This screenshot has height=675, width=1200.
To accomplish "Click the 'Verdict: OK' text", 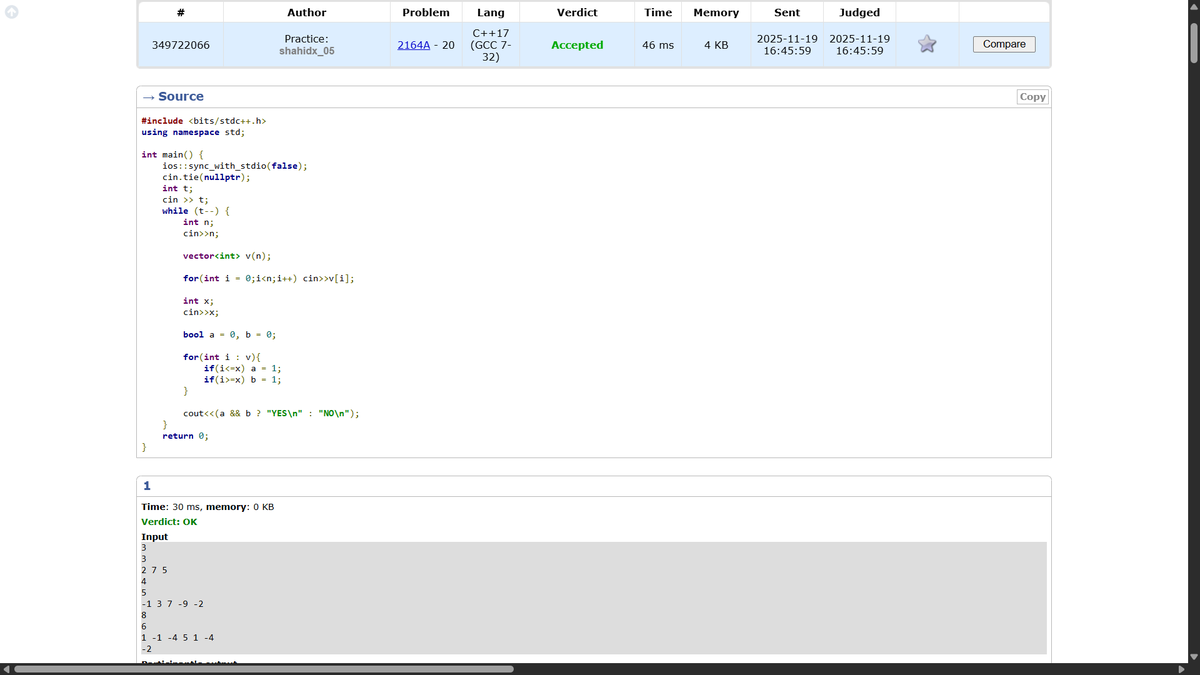I will [x=169, y=522].
